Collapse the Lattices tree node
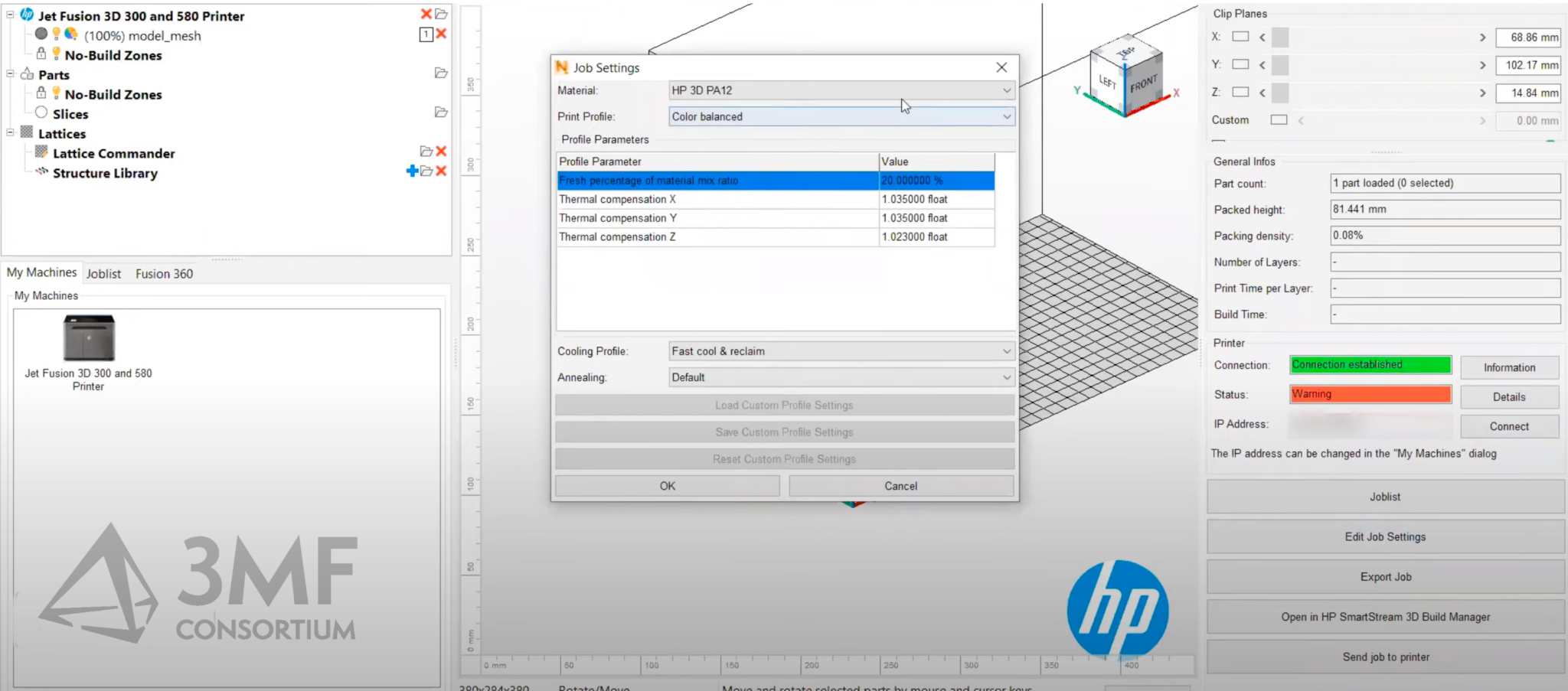The height and width of the screenshot is (691, 1568). click(11, 132)
